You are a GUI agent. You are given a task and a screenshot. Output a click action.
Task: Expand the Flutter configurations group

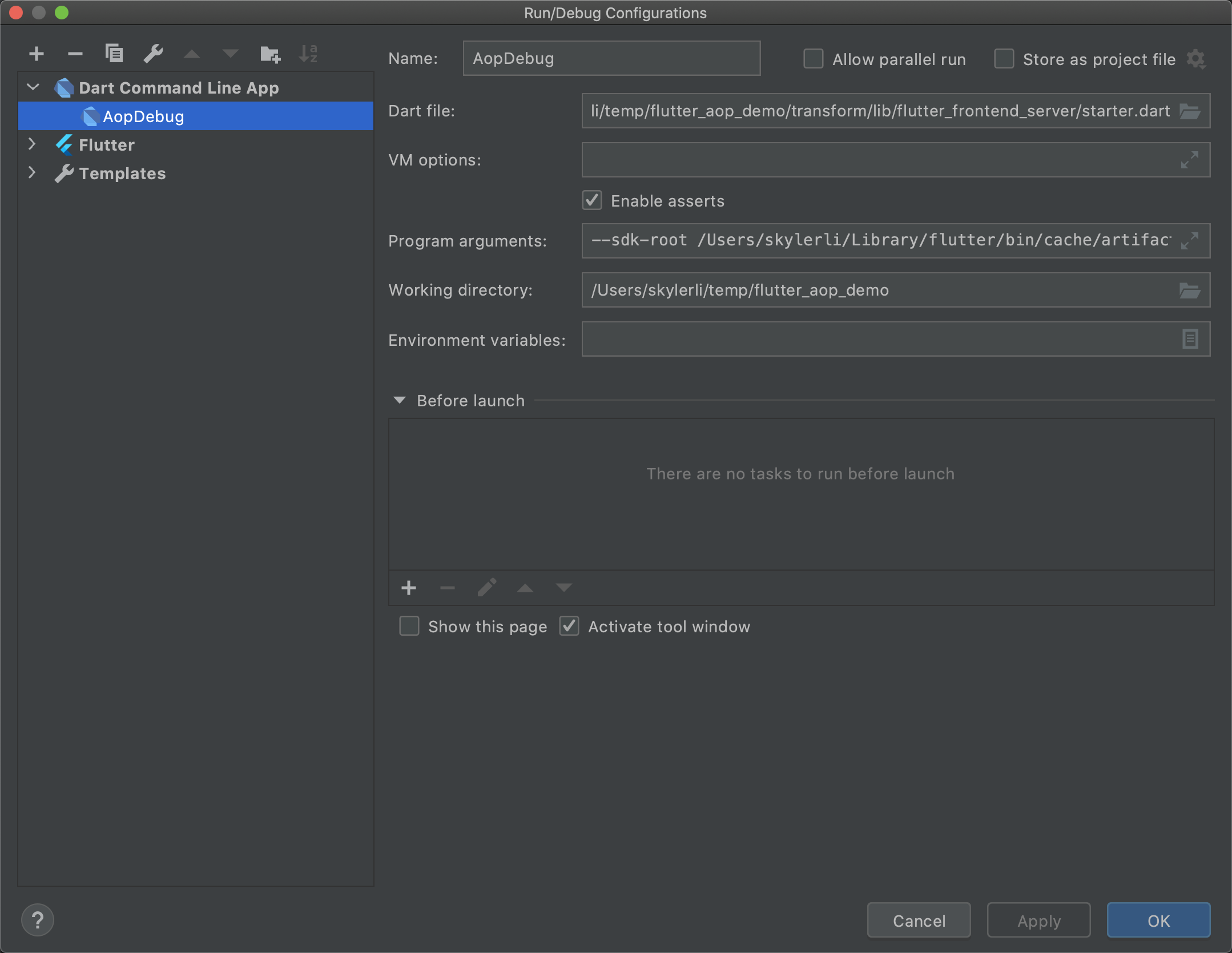pyautogui.click(x=33, y=144)
